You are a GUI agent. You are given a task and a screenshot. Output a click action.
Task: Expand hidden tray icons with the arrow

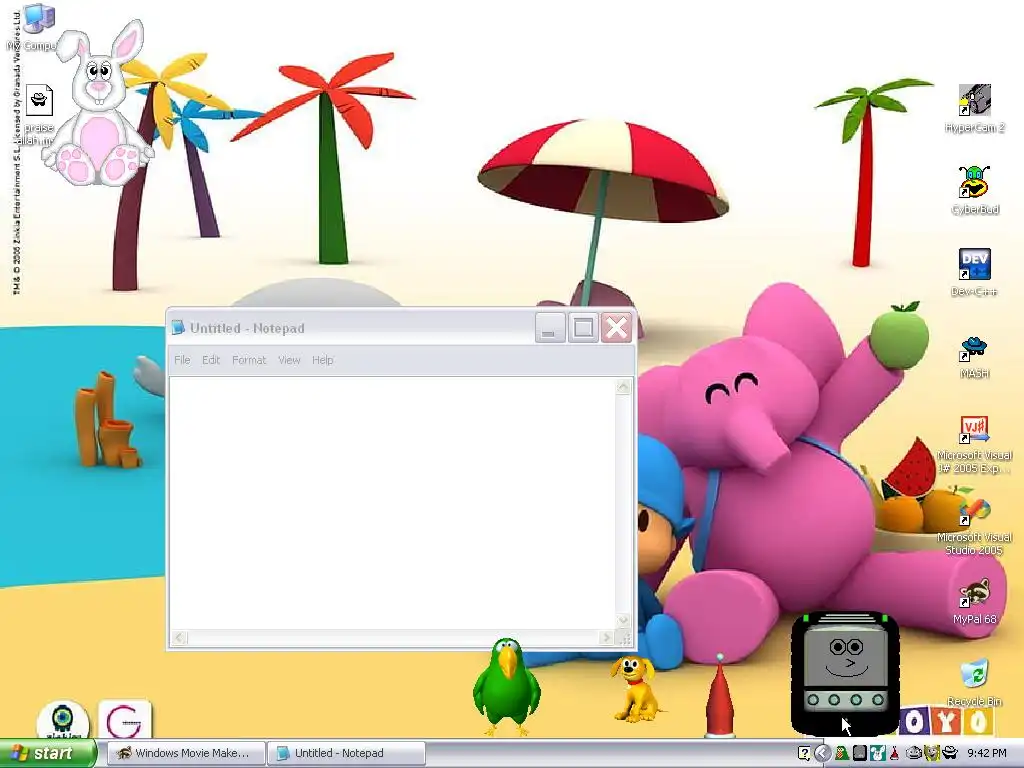(x=823, y=753)
